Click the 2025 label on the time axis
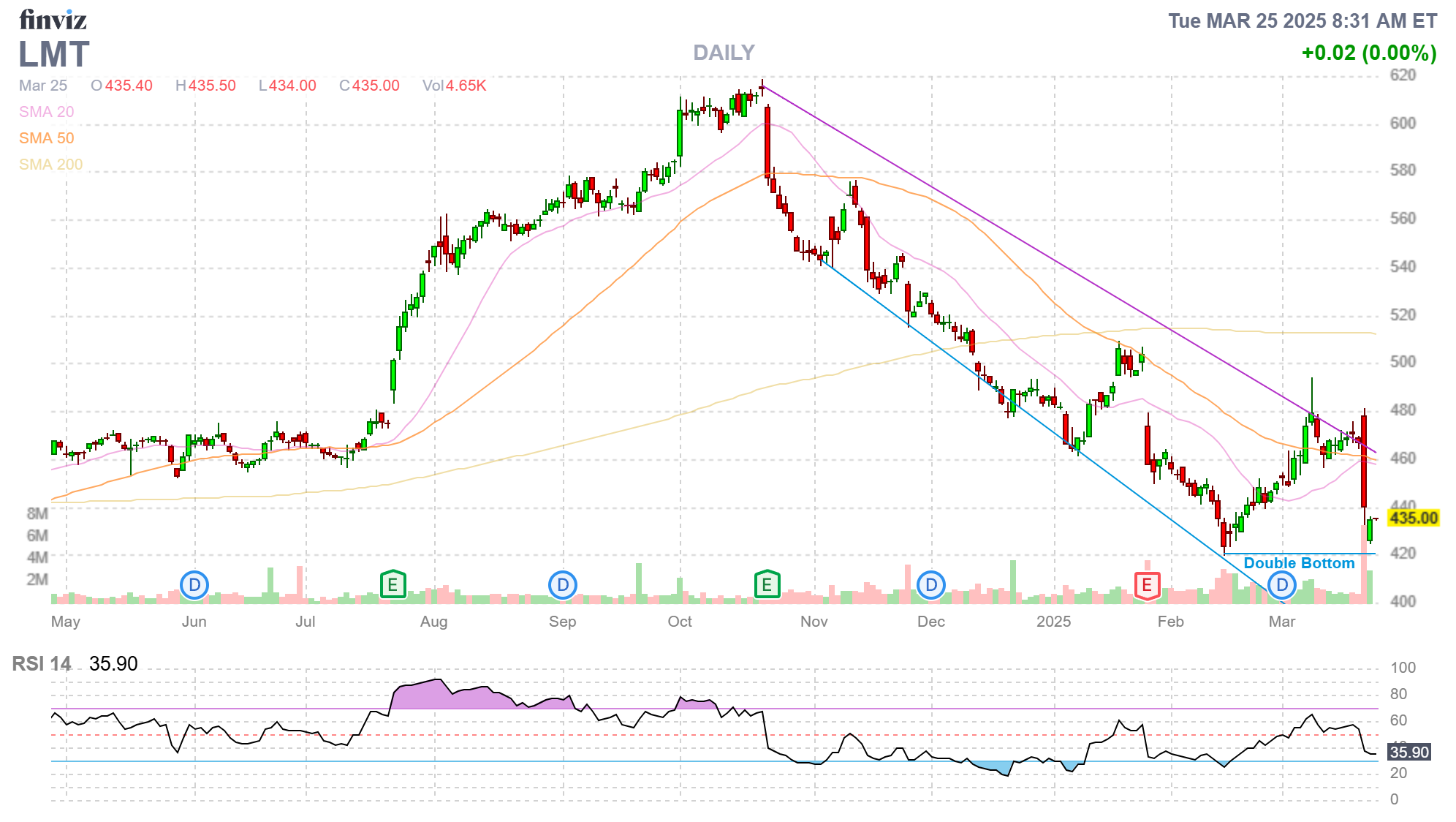 point(1053,622)
